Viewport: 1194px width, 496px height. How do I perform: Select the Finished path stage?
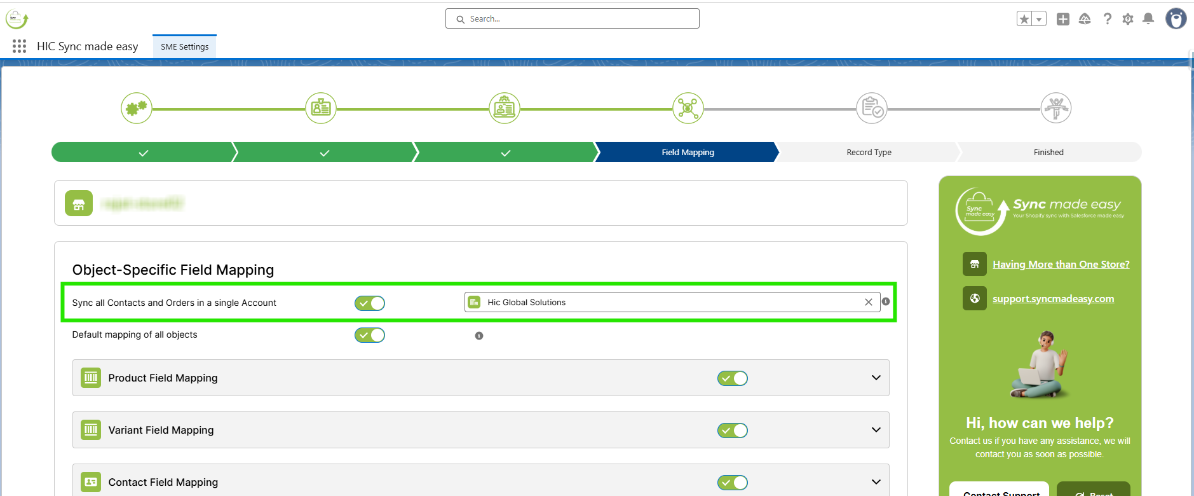[1049, 152]
